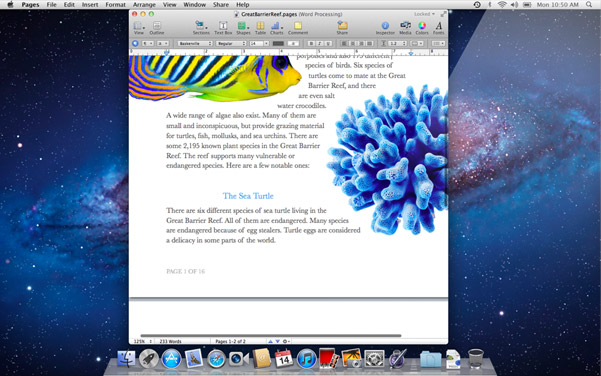Open the Format menu
Screen dimensions: 601x376
pyautogui.click(x=115, y=5)
